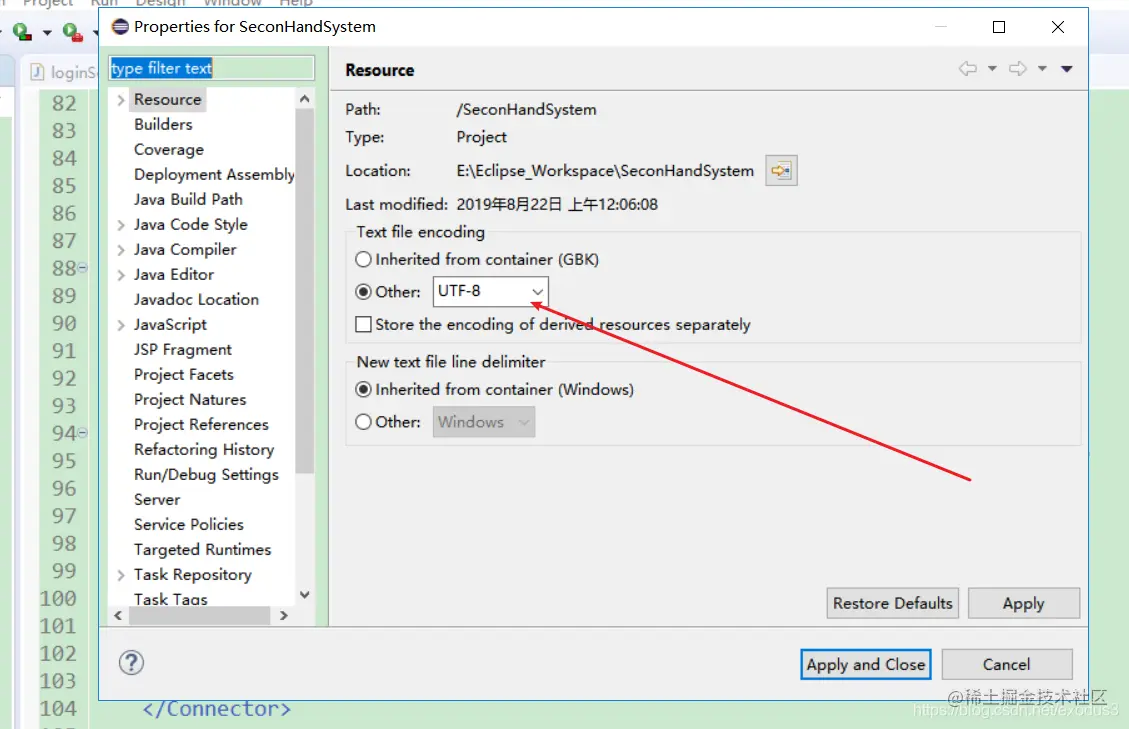1129x729 pixels.
Task: Collapse the code fold marker at line 94
Action: 83,433
